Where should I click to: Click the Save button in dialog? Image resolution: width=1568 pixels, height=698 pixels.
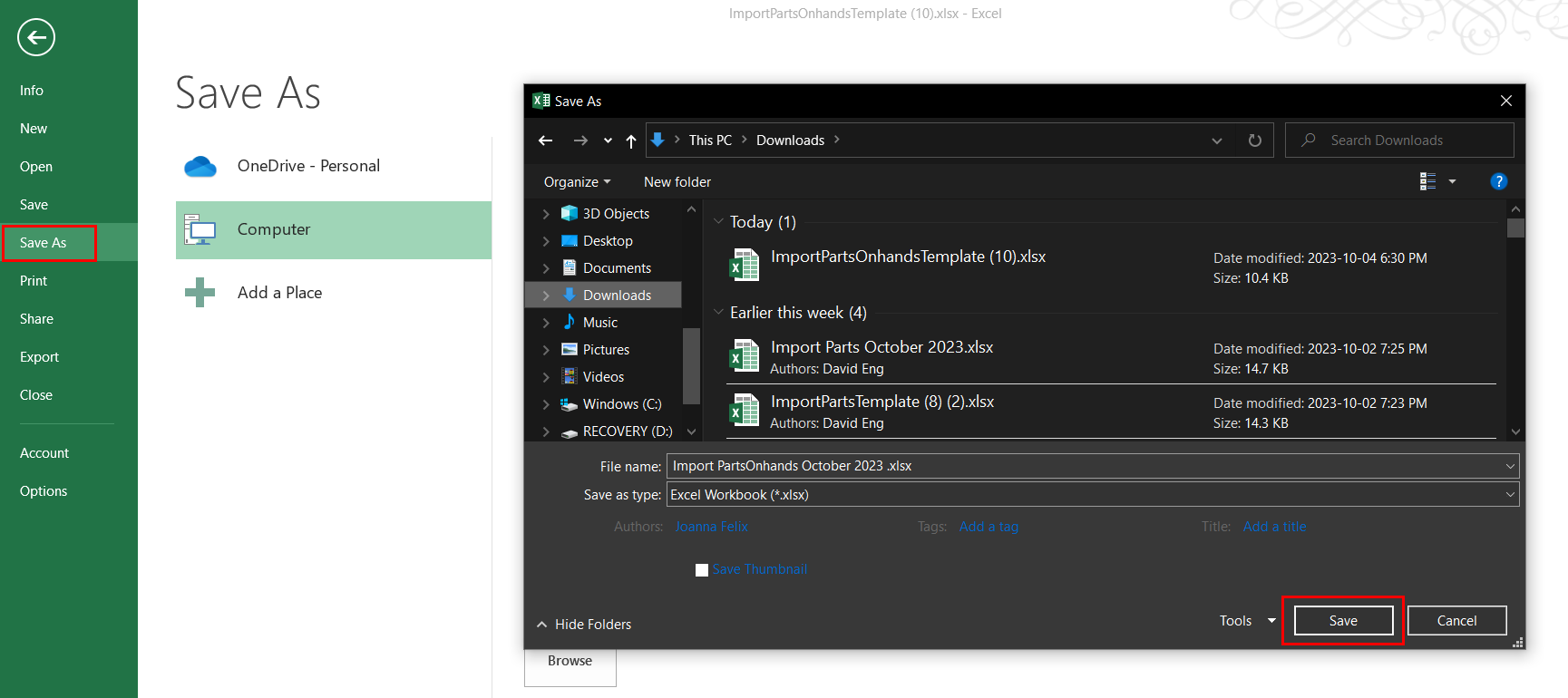(x=1343, y=621)
